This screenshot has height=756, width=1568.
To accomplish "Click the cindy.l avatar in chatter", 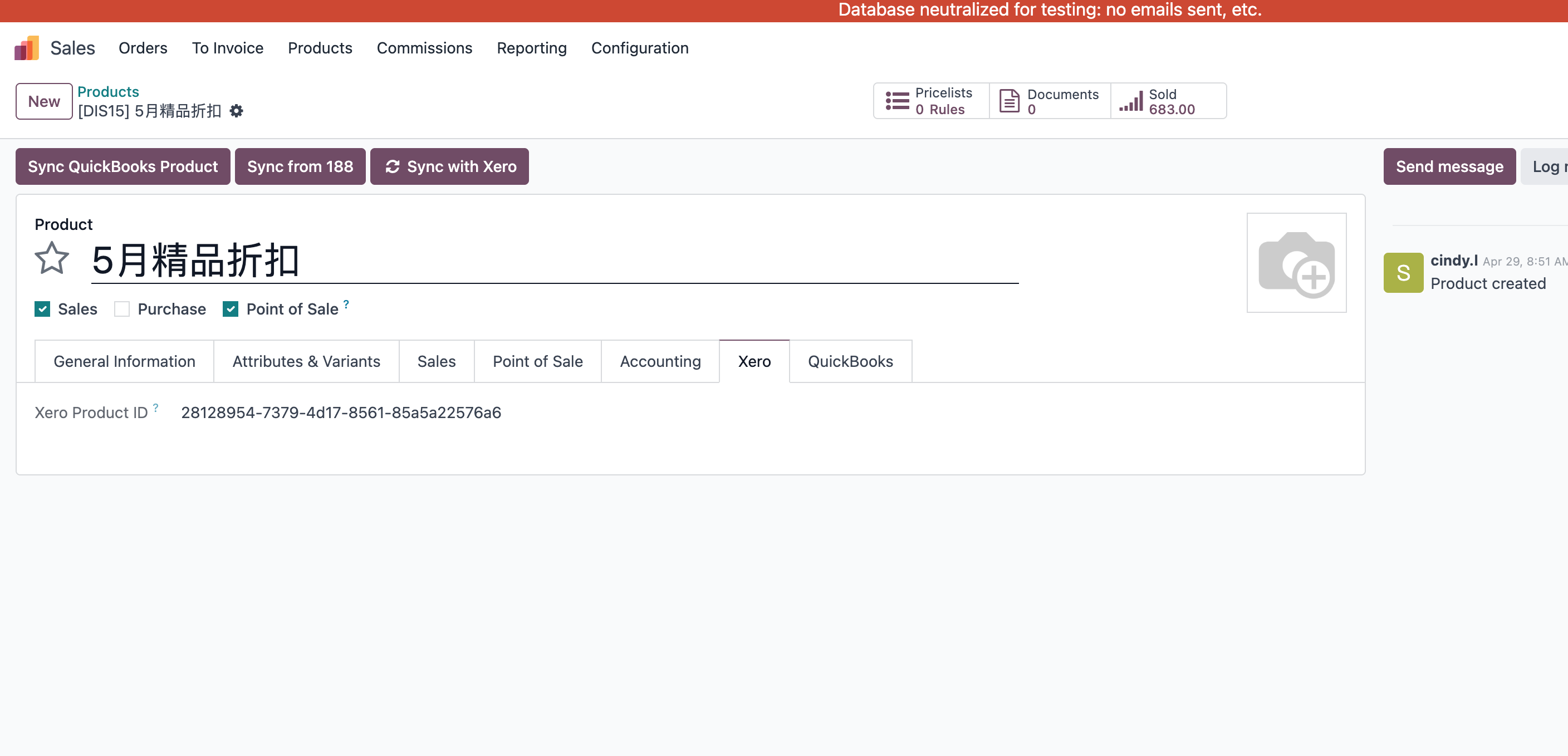I will (x=1403, y=273).
